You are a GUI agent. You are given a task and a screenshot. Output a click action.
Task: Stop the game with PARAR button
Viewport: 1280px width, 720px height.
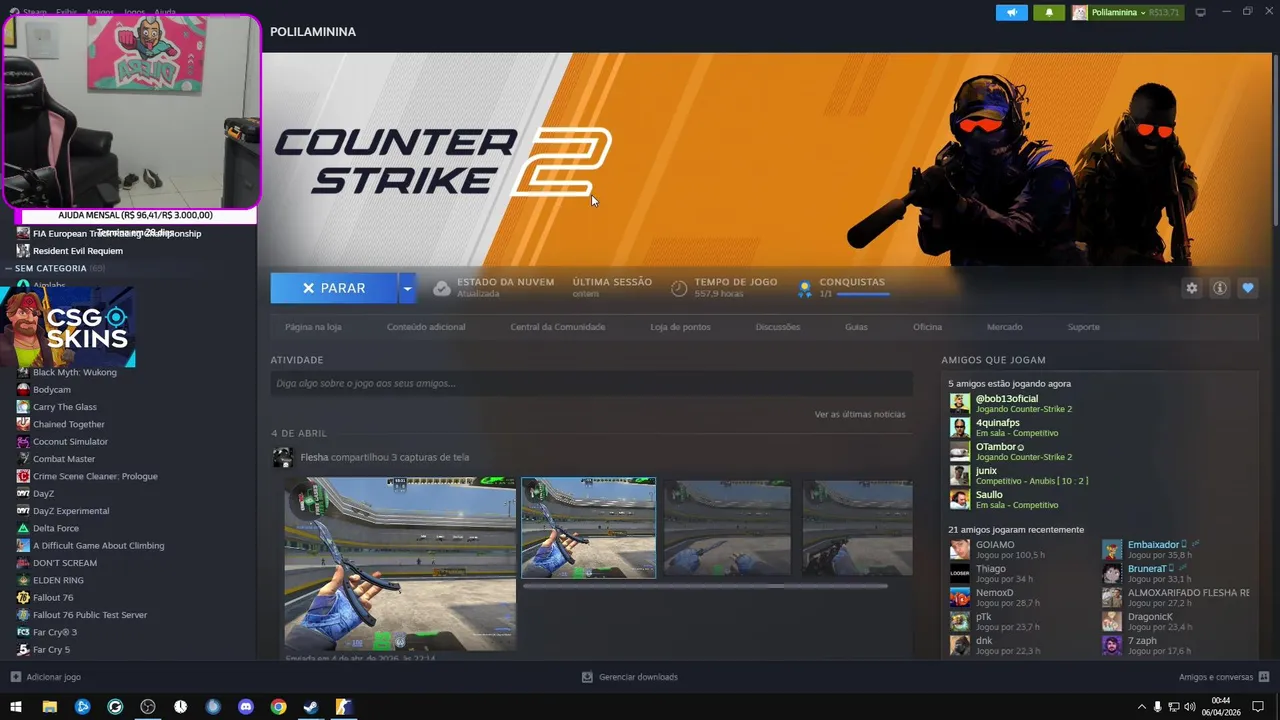point(334,288)
